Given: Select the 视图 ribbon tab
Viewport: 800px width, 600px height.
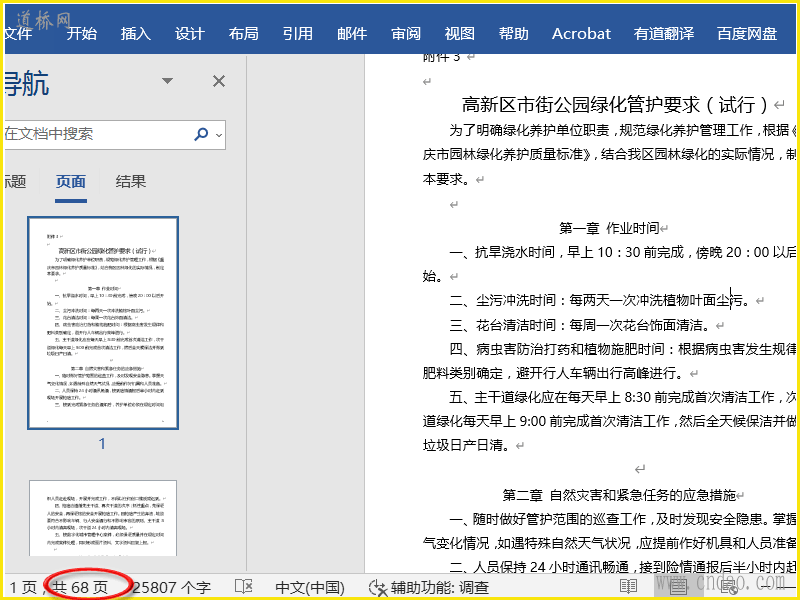Looking at the screenshot, I should [x=460, y=34].
